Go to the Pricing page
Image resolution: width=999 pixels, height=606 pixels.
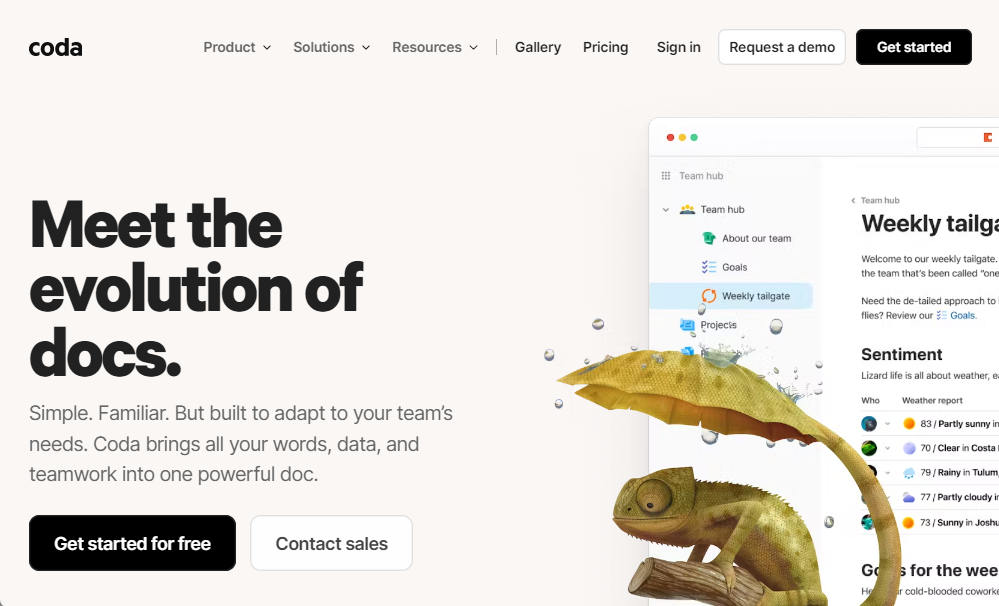[x=605, y=47]
